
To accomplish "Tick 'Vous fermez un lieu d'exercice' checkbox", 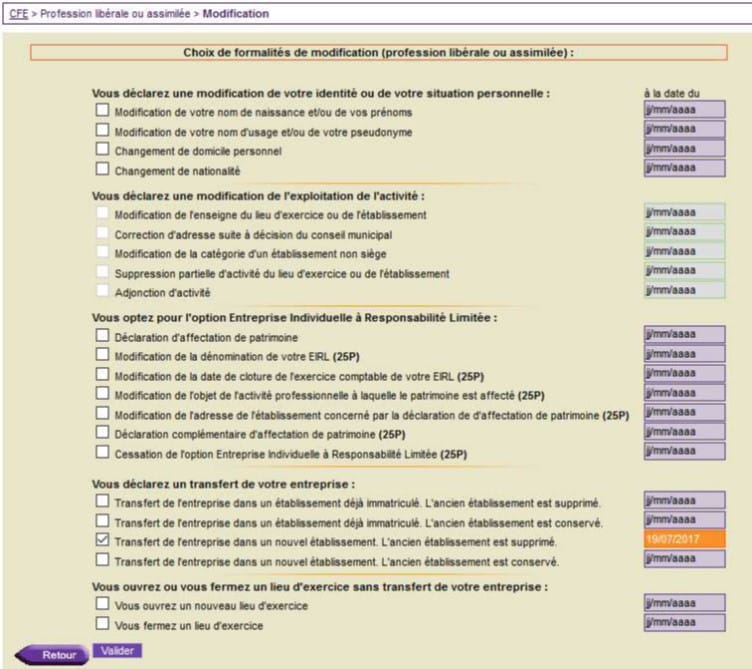I will point(102,623).
